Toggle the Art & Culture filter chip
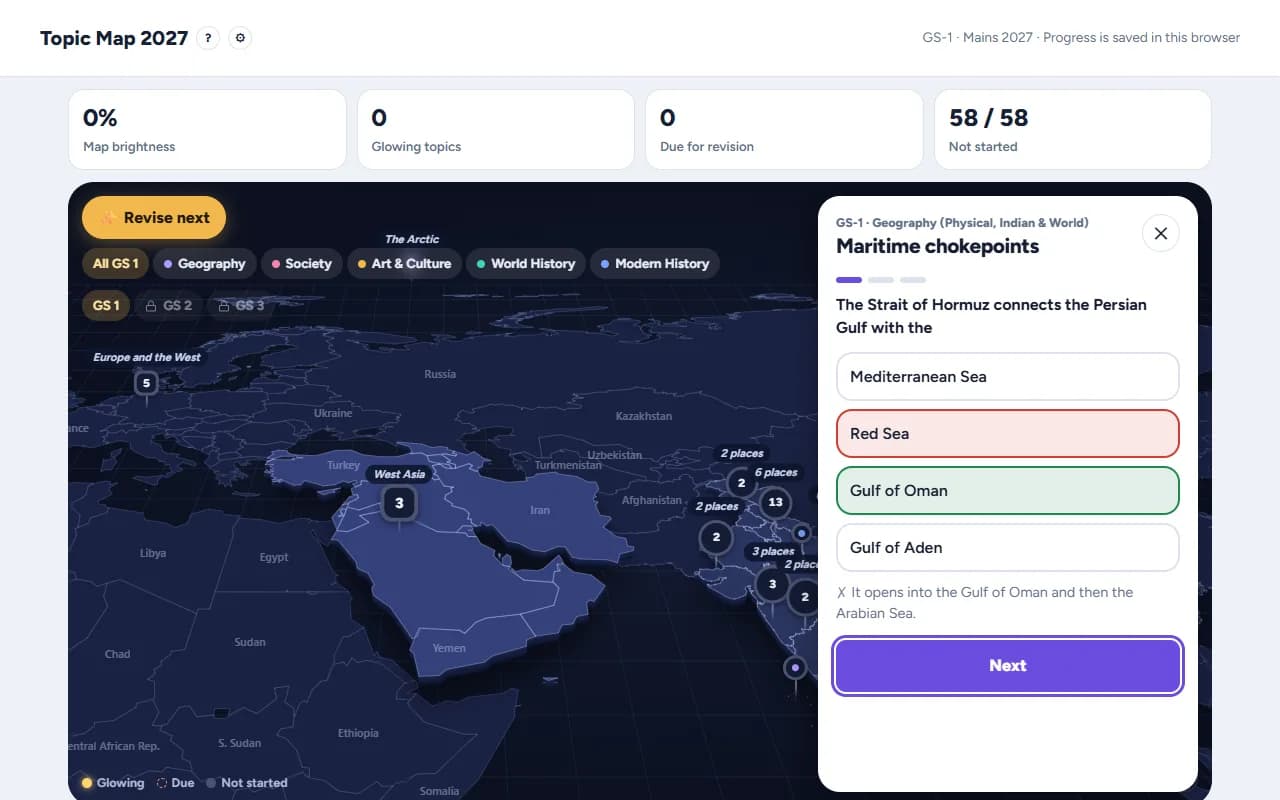Image resolution: width=1280 pixels, height=800 pixels. point(404,263)
